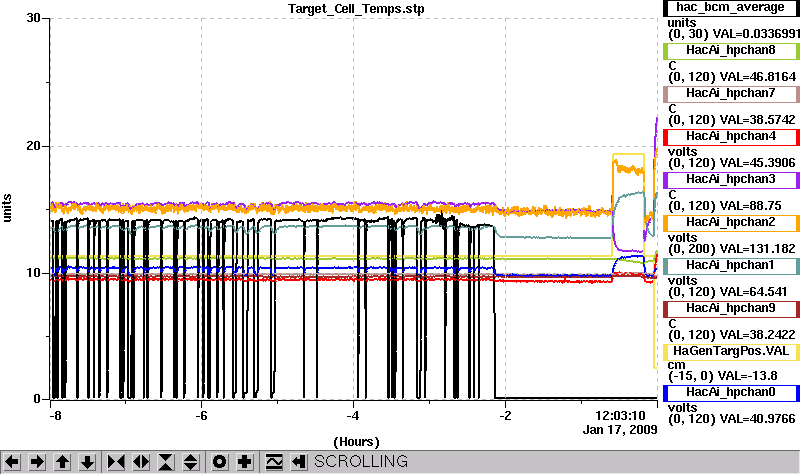Click the VAL=38.2422 readout for hpchan9
The width and height of the screenshot is (800, 474).
point(758,335)
